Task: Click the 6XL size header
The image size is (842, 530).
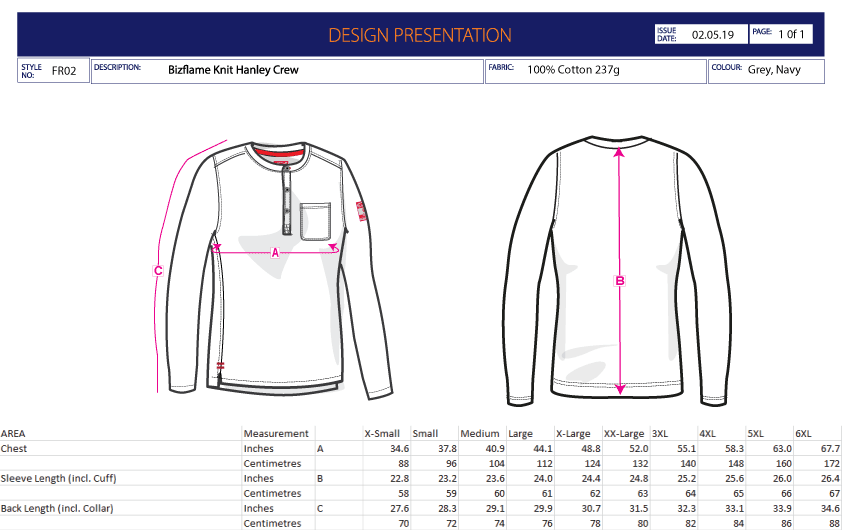Action: [x=803, y=433]
